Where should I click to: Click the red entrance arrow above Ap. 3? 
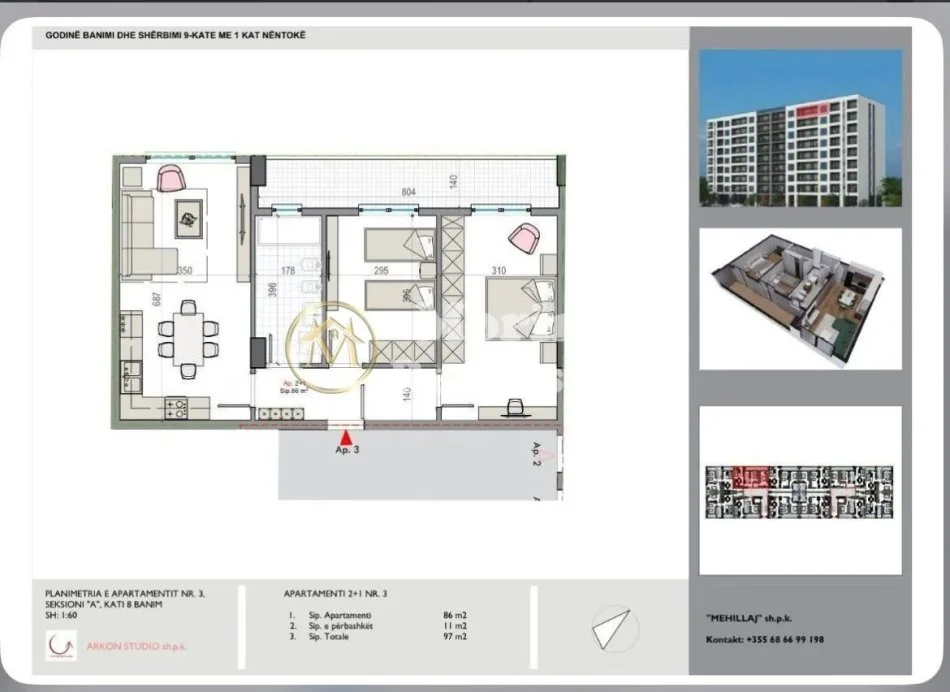(x=346, y=436)
